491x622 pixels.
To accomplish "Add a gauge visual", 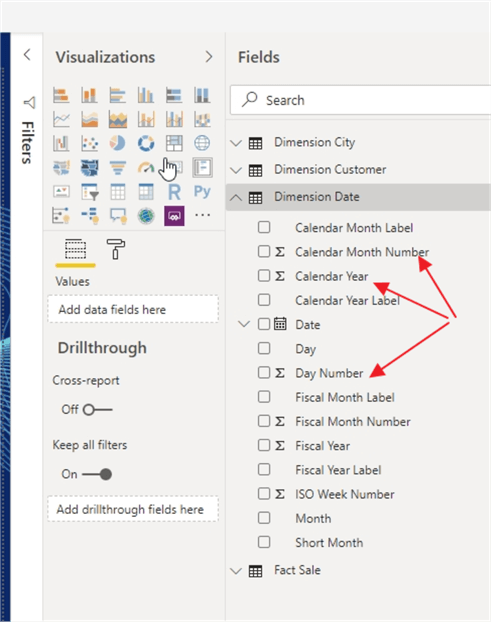I will point(146,168).
